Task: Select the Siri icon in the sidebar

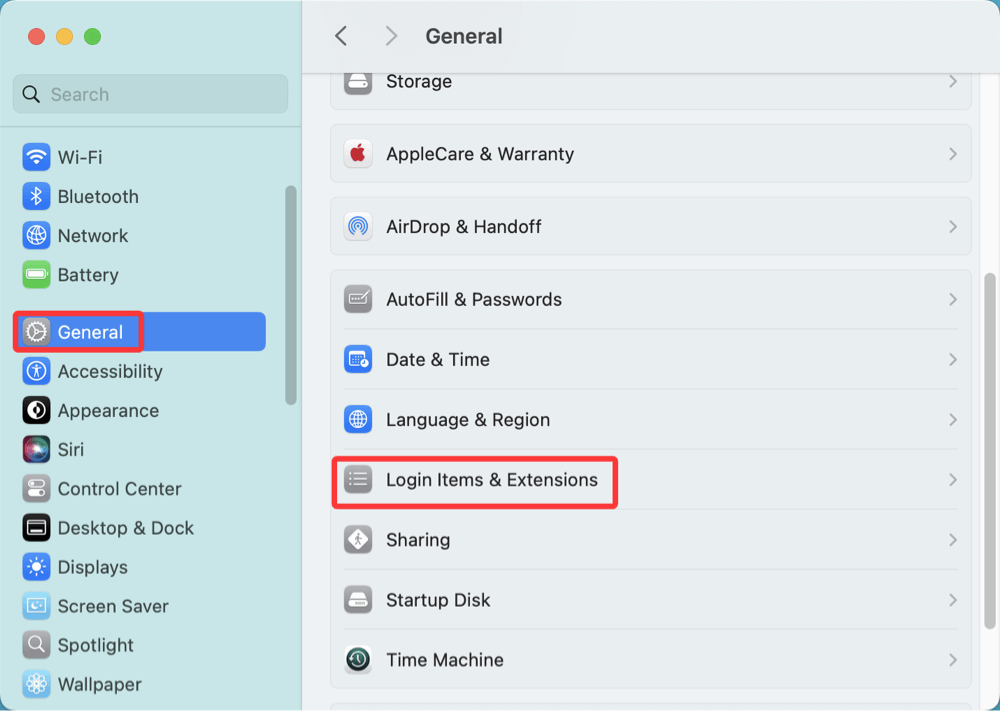Action: pyautogui.click(x=36, y=449)
